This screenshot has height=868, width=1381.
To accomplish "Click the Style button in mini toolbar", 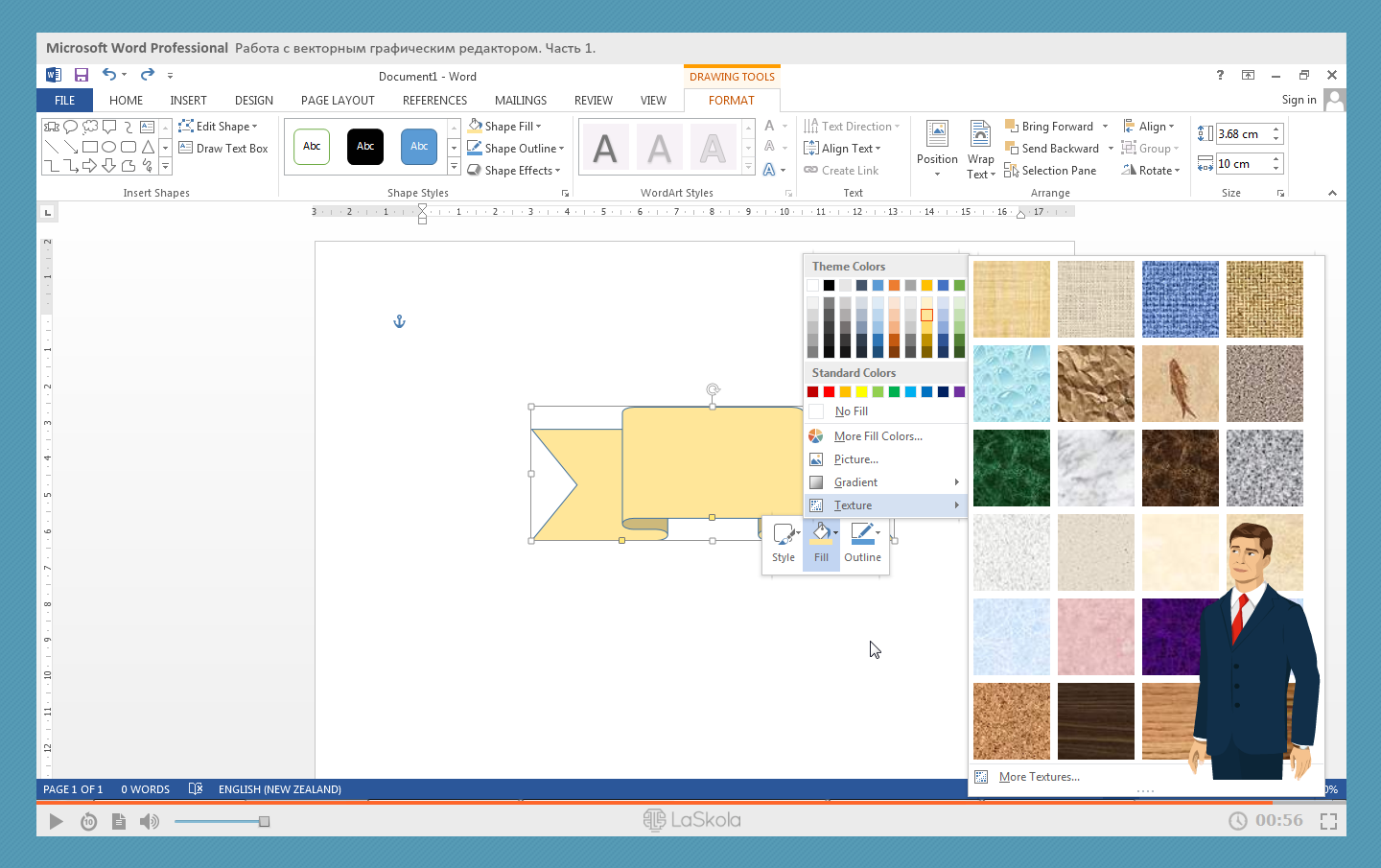I will pyautogui.click(x=784, y=543).
